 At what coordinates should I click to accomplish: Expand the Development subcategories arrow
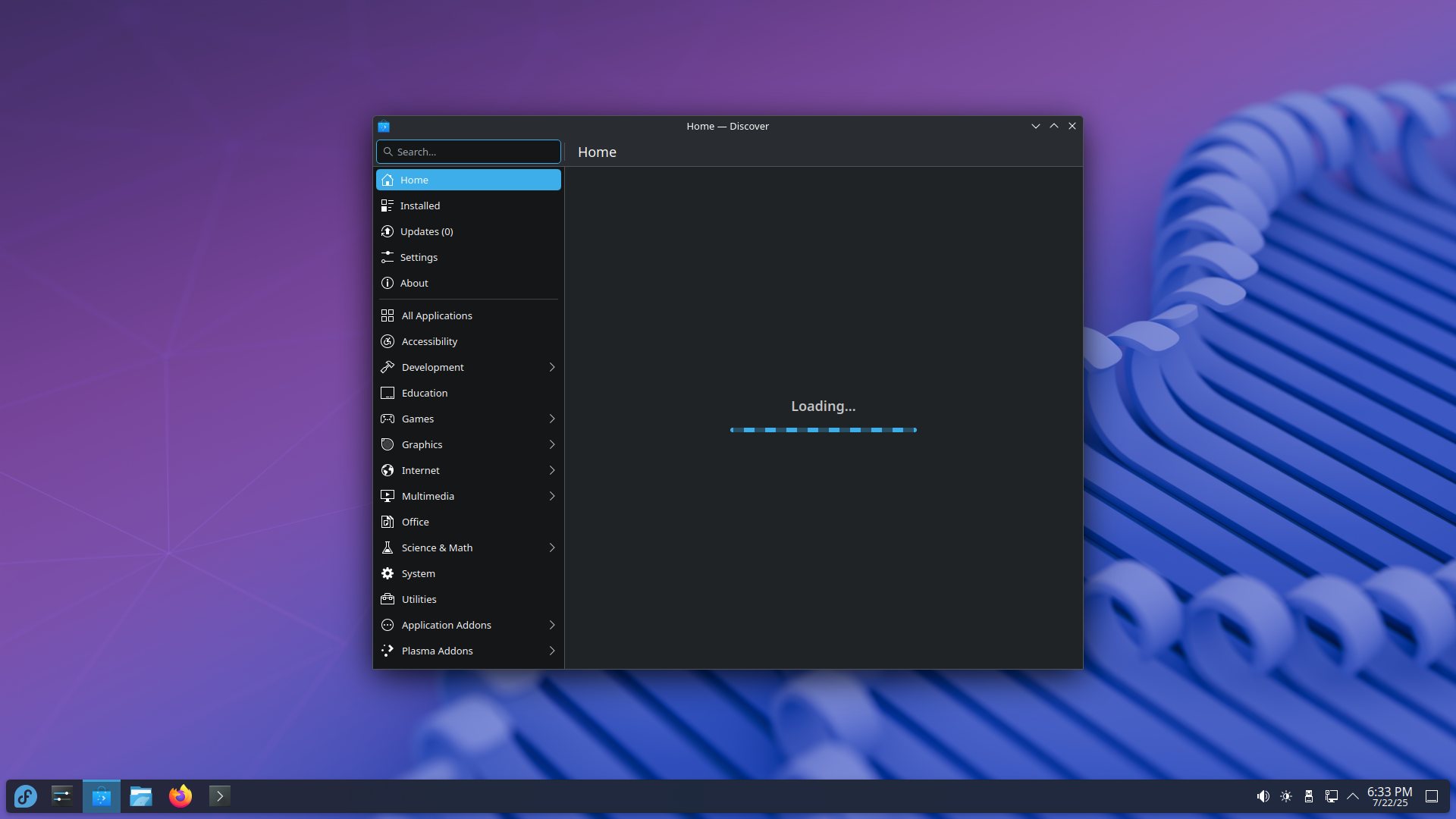coord(552,367)
